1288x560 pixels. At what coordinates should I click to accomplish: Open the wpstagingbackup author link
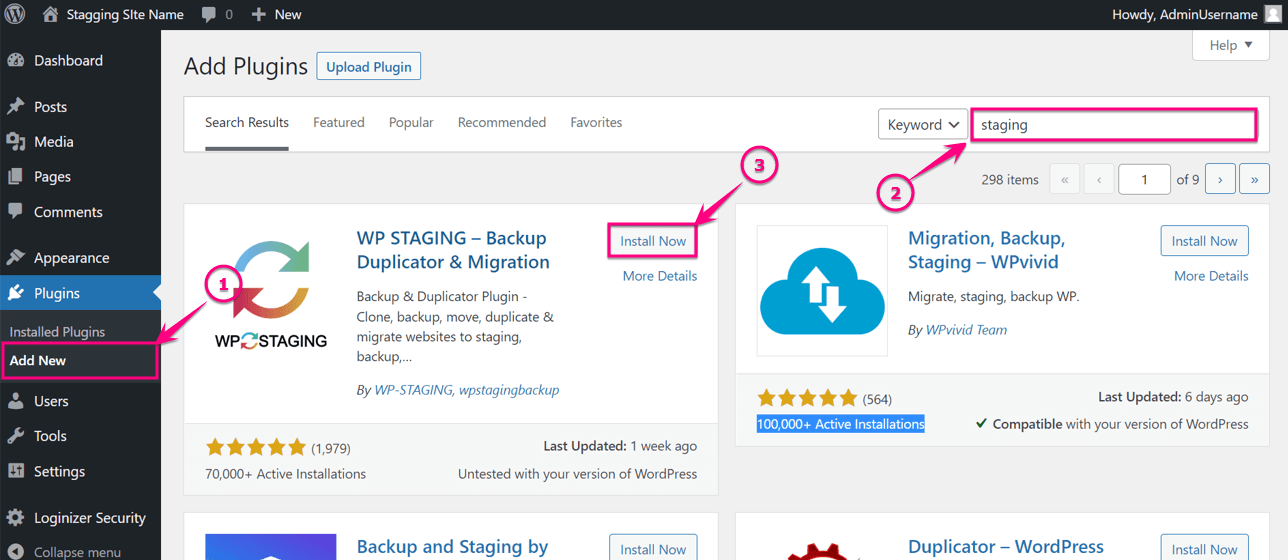[x=509, y=390]
